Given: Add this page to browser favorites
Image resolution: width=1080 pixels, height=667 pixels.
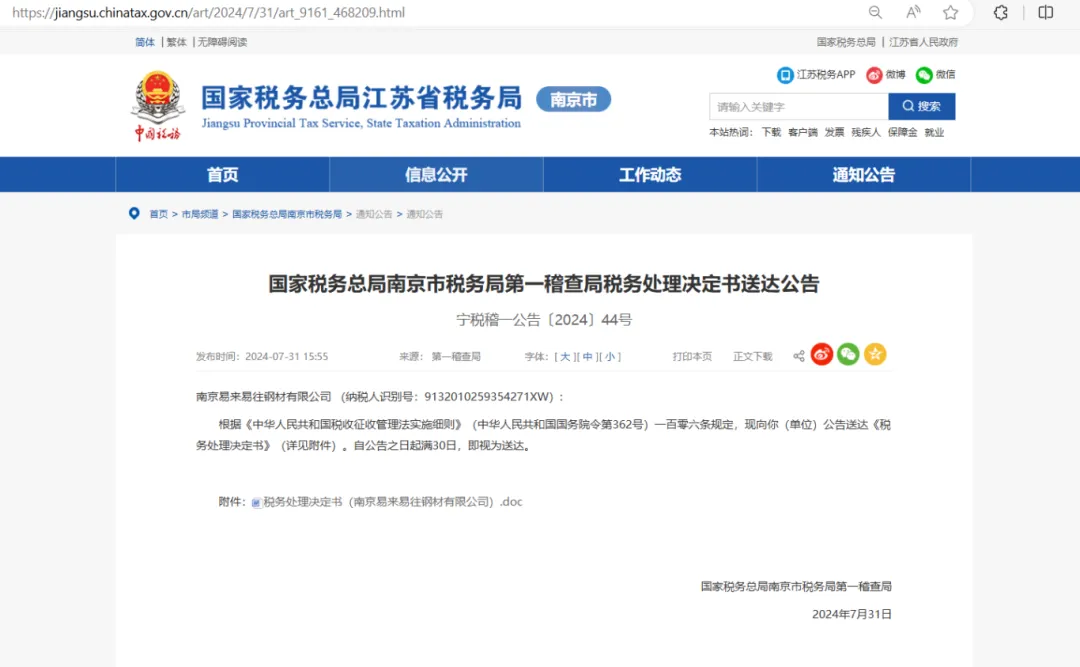Looking at the screenshot, I should (950, 13).
